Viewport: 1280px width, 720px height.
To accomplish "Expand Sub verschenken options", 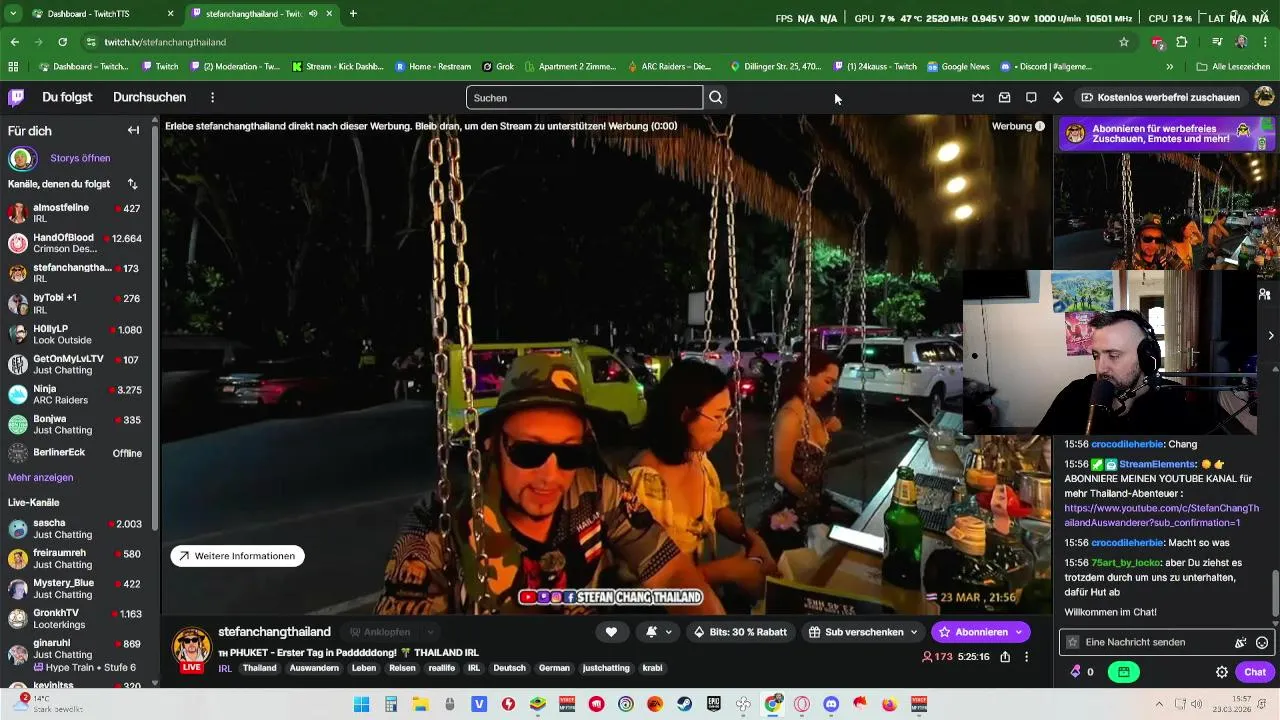I will click(x=914, y=632).
